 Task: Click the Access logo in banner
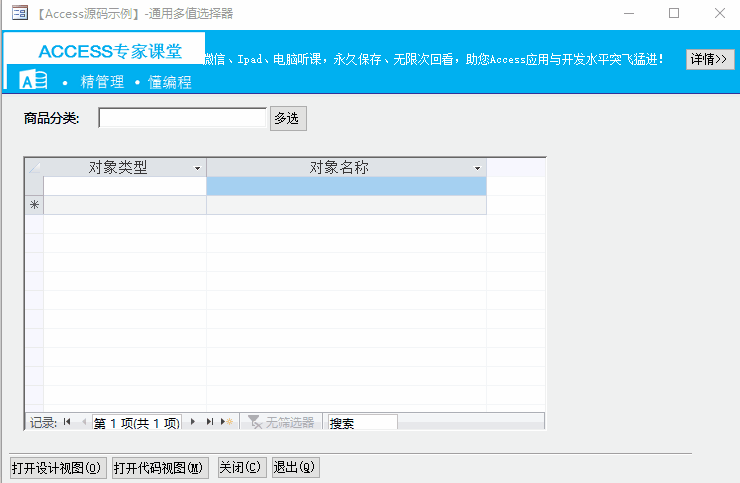pos(33,79)
